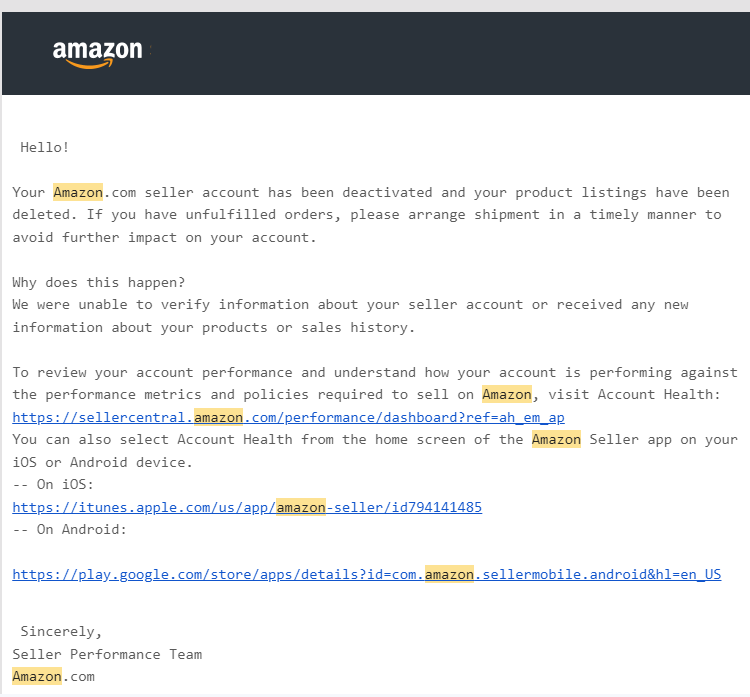The height and width of the screenshot is (697, 750).
Task: Click highlighted "amazon" inside the iTunes URL
Action: click(301, 507)
